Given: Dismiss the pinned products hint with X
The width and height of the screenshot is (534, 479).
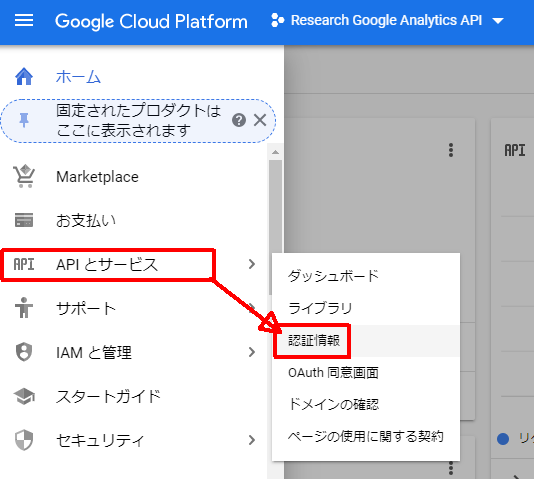Looking at the screenshot, I should (x=260, y=120).
